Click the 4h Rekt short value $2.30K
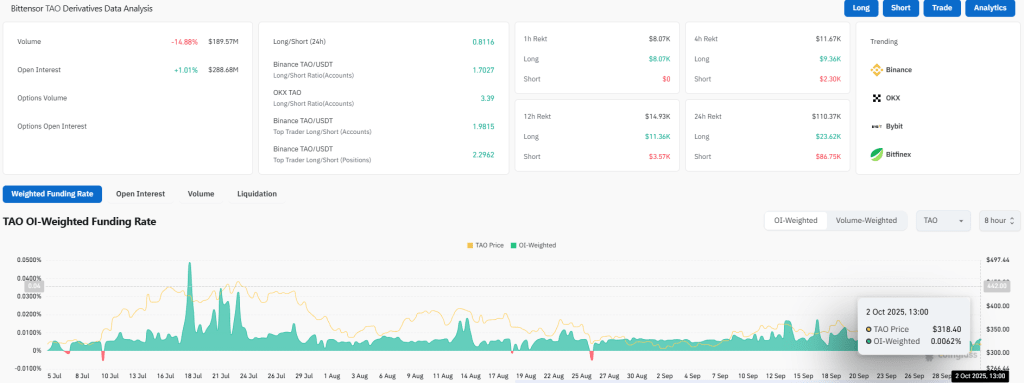 [830, 78]
